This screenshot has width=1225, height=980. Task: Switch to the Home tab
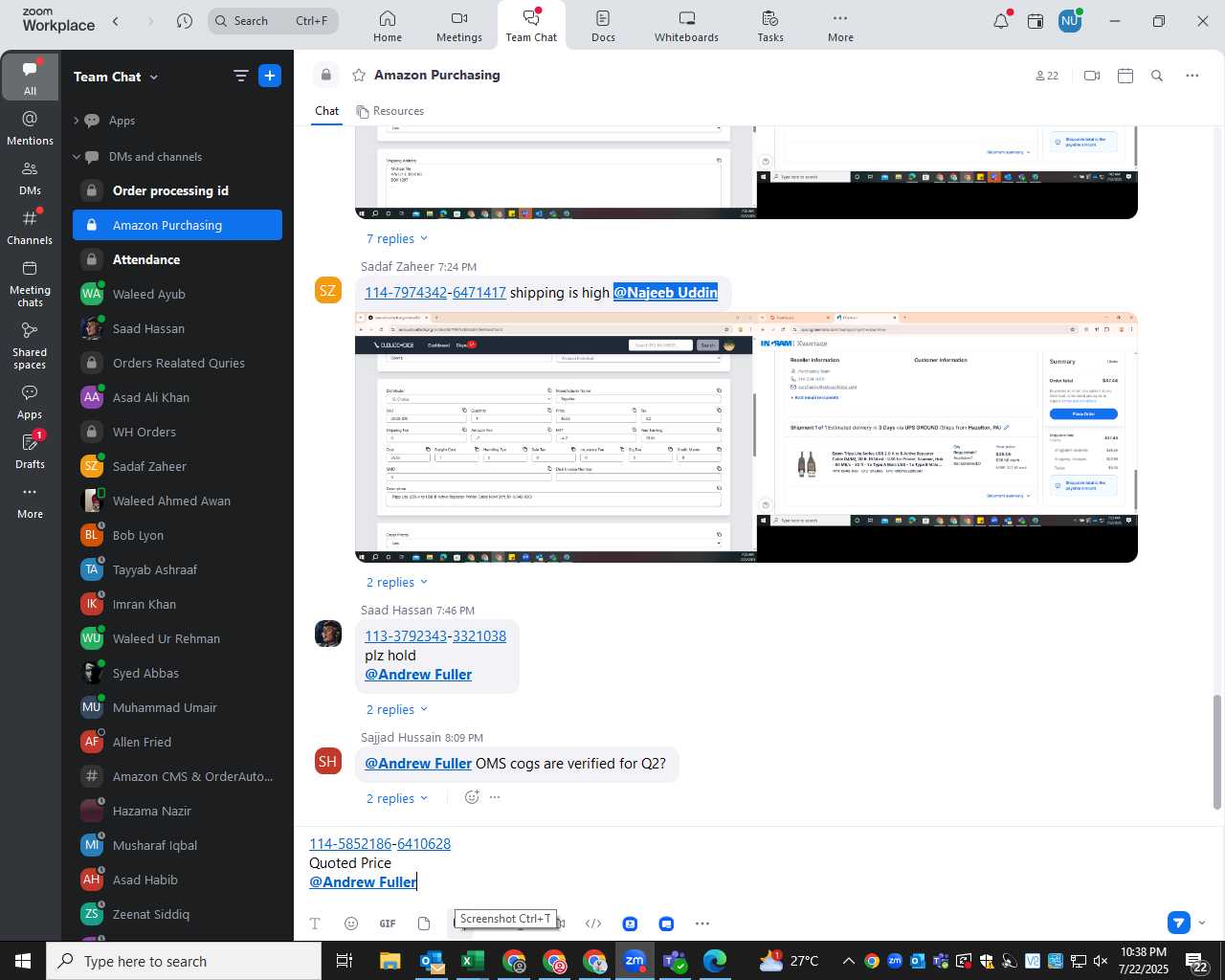pyautogui.click(x=388, y=26)
